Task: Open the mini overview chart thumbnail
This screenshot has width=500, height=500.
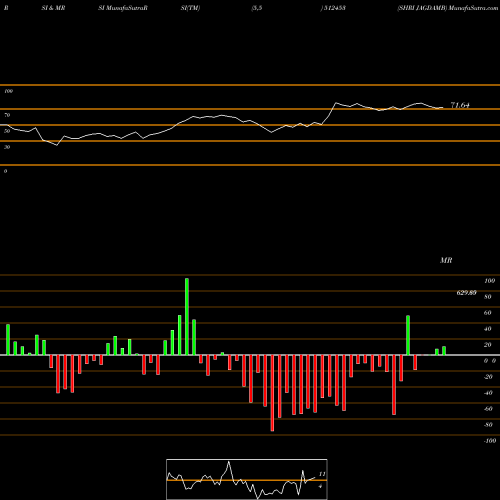Action: 247,479
